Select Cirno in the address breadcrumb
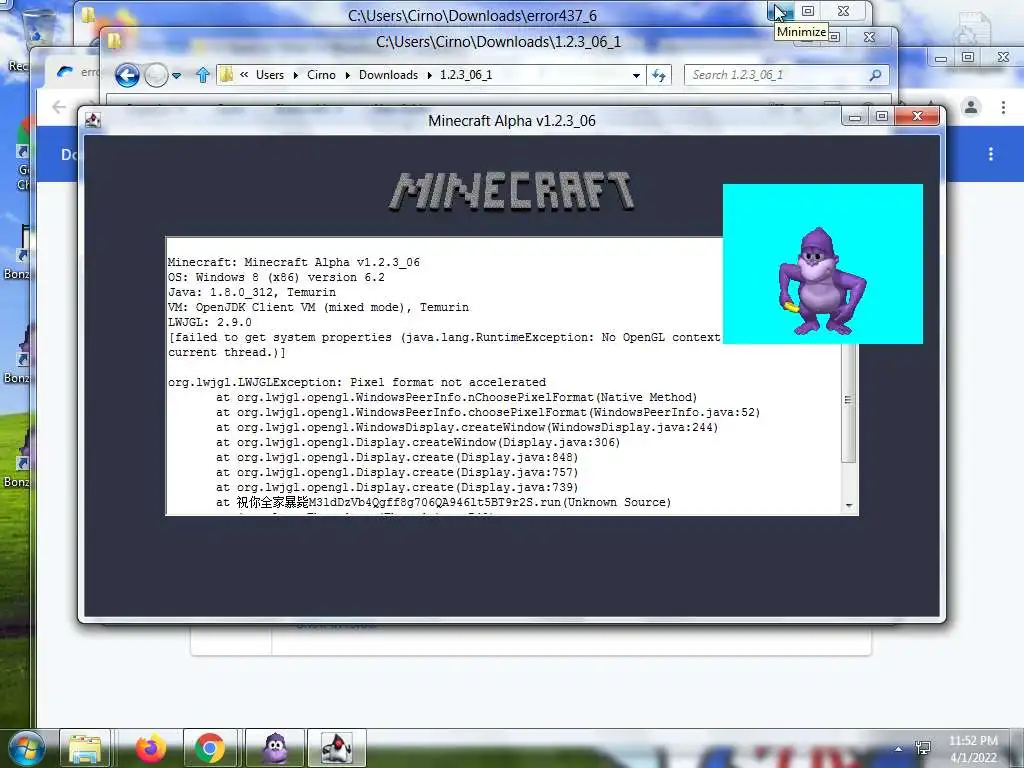 tap(321, 75)
